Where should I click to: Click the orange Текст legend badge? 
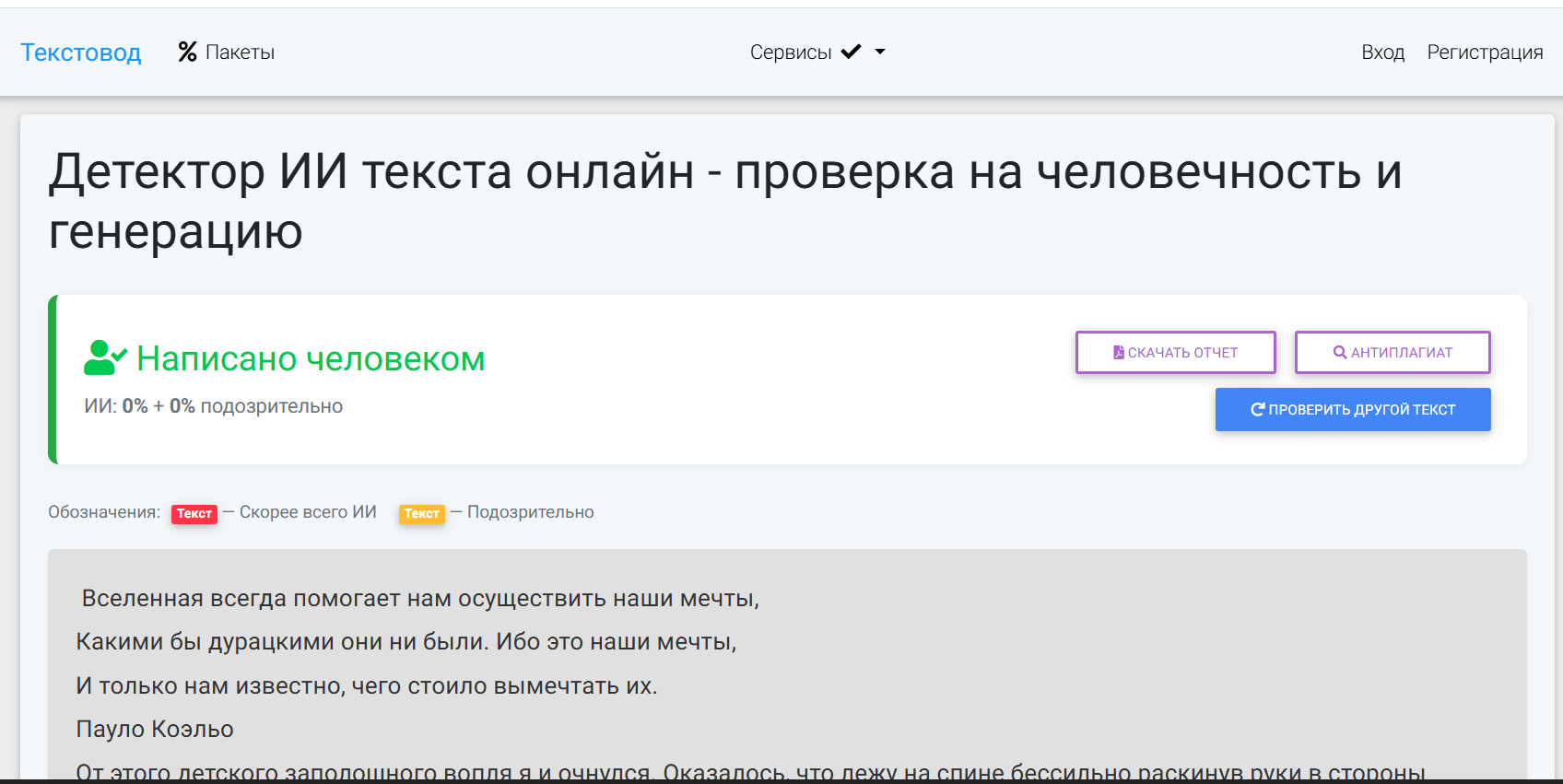(x=422, y=513)
